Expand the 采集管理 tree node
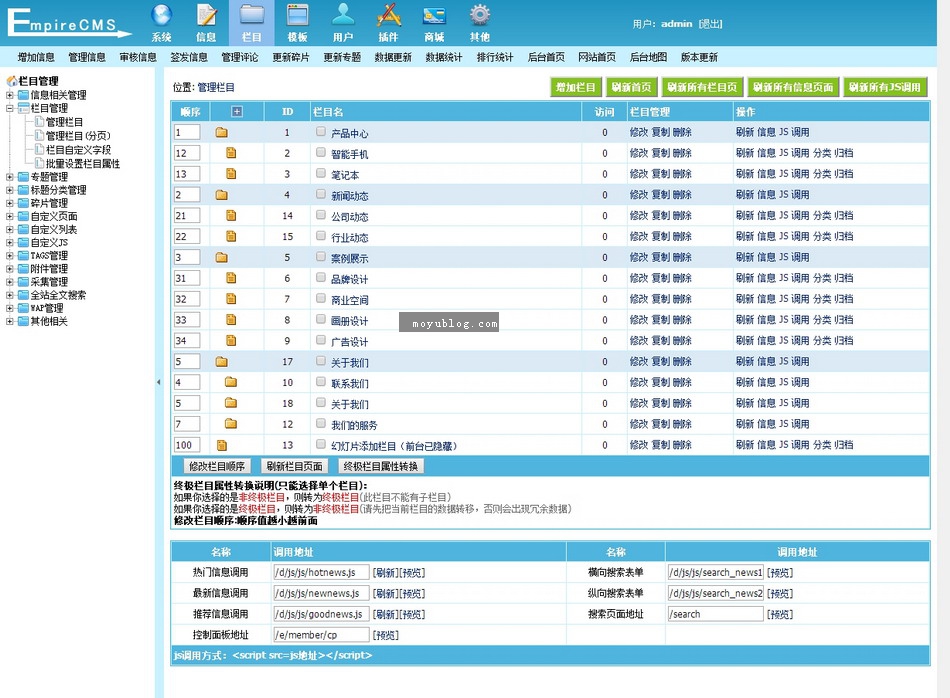950x698 pixels. coord(10,282)
